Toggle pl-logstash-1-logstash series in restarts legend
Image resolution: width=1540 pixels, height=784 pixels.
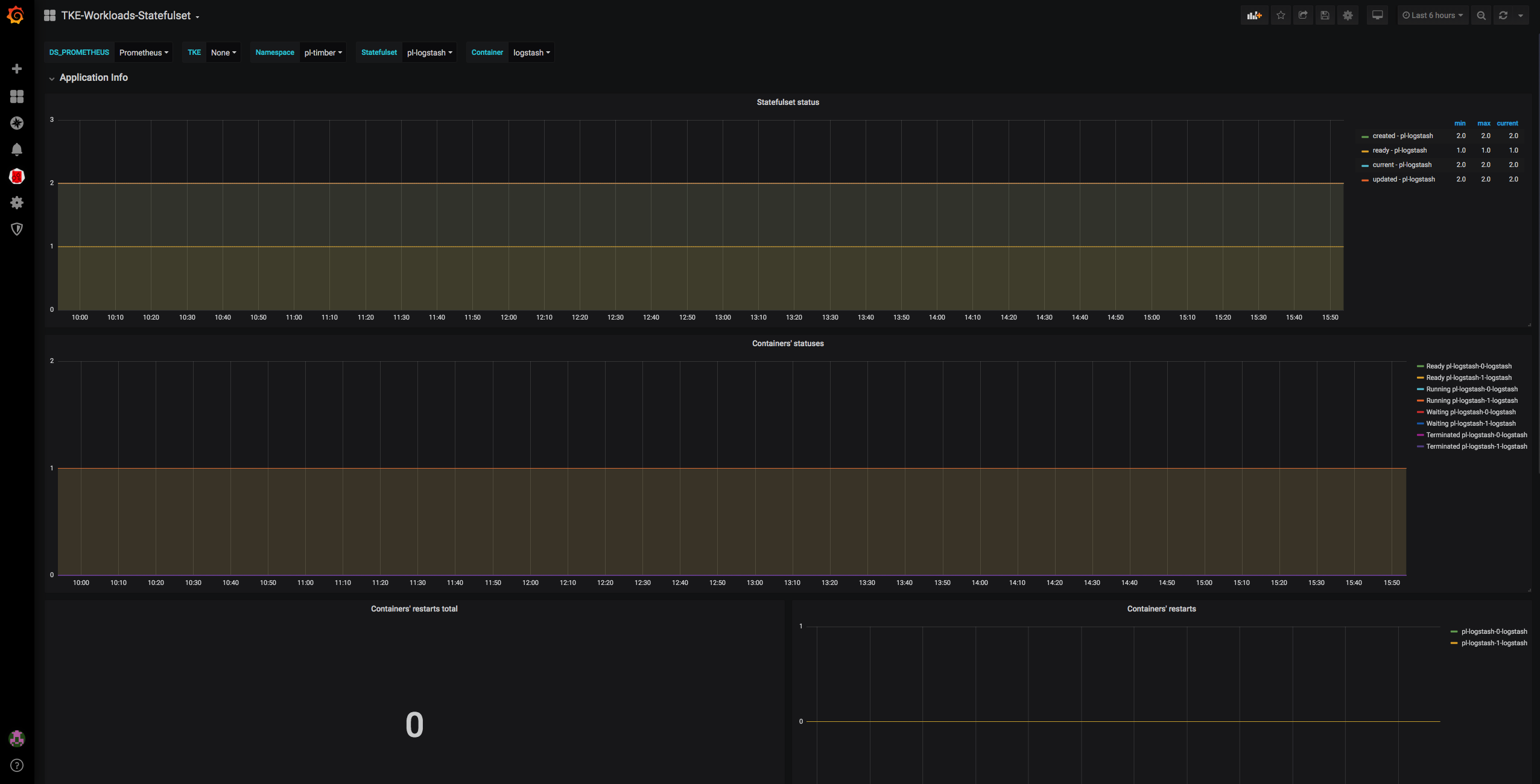1494,643
